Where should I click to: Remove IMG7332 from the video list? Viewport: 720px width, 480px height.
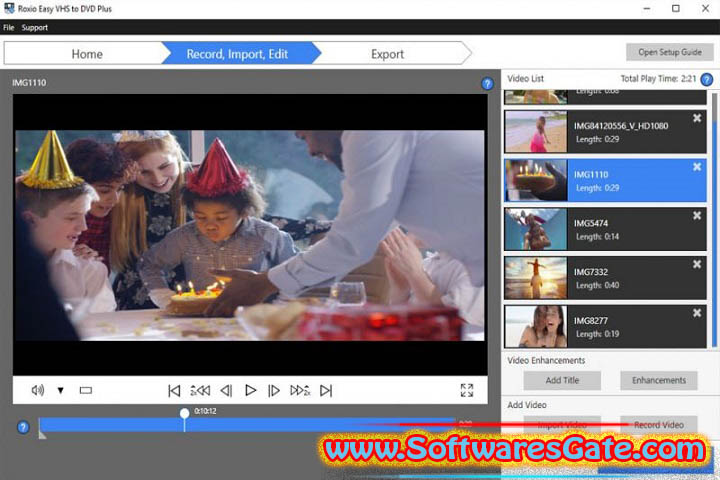click(x=697, y=264)
